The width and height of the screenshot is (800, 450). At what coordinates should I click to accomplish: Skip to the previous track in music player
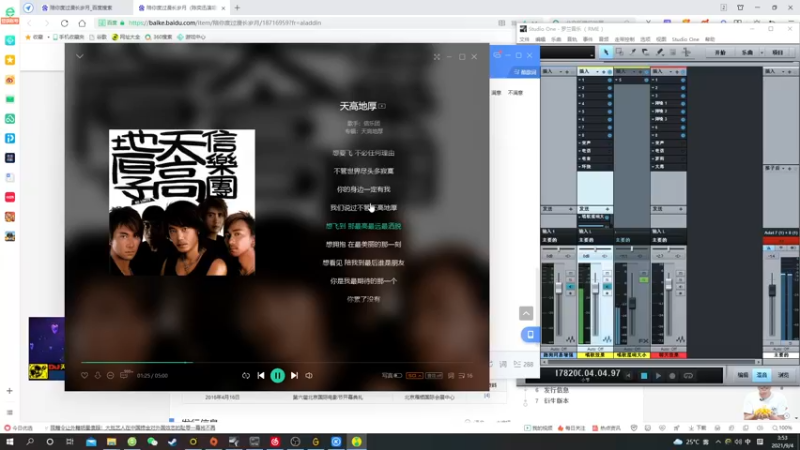tap(261, 376)
